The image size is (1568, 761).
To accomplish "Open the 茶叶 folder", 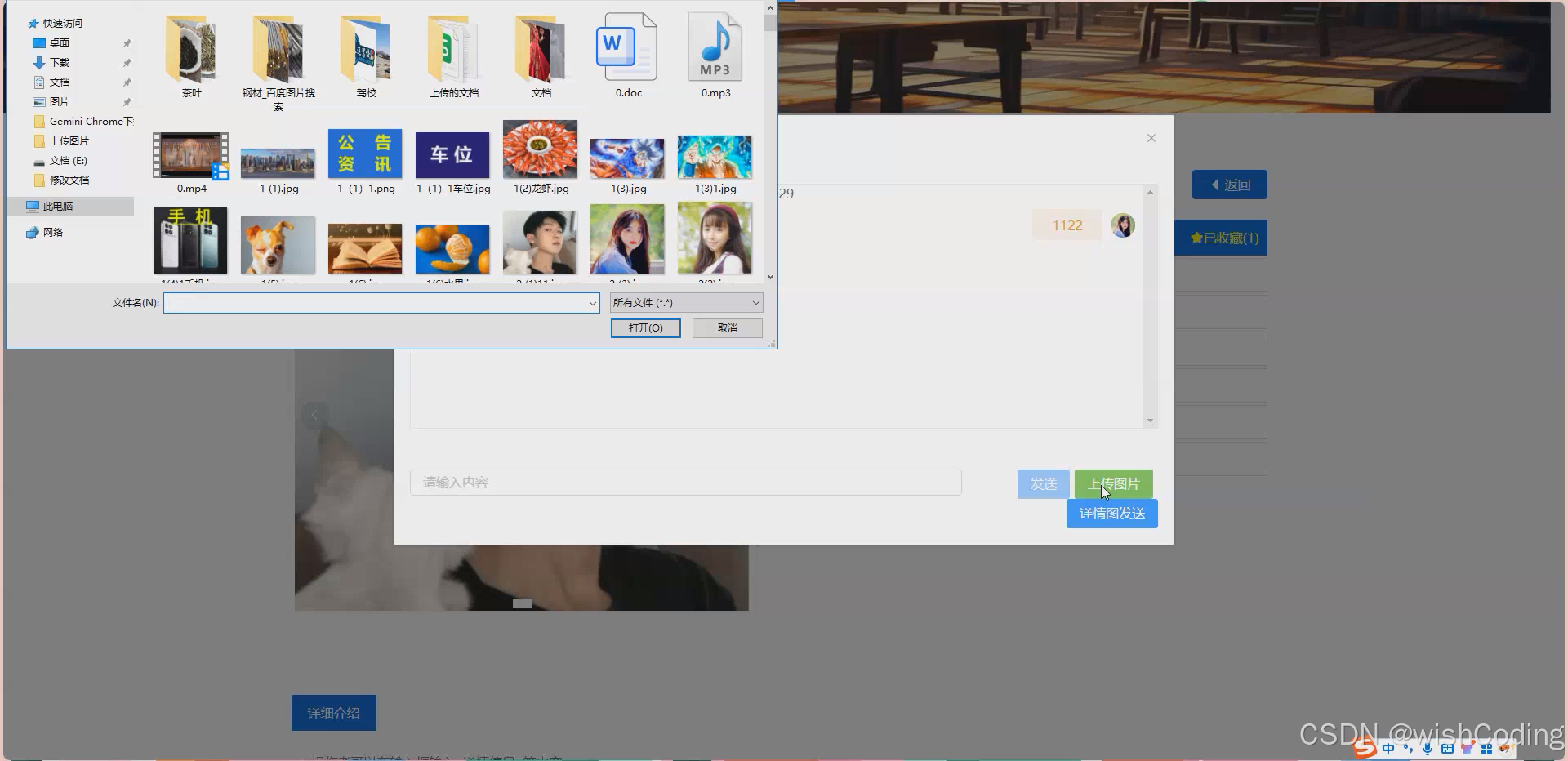I will [191, 49].
